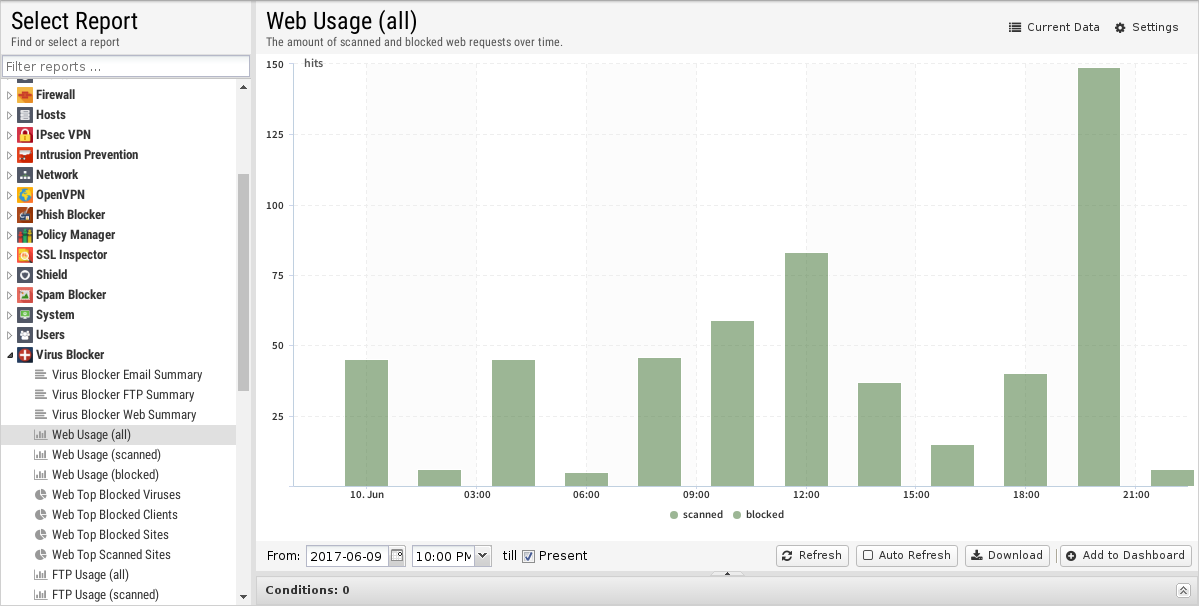Click the Users icon in tree

tap(24, 335)
